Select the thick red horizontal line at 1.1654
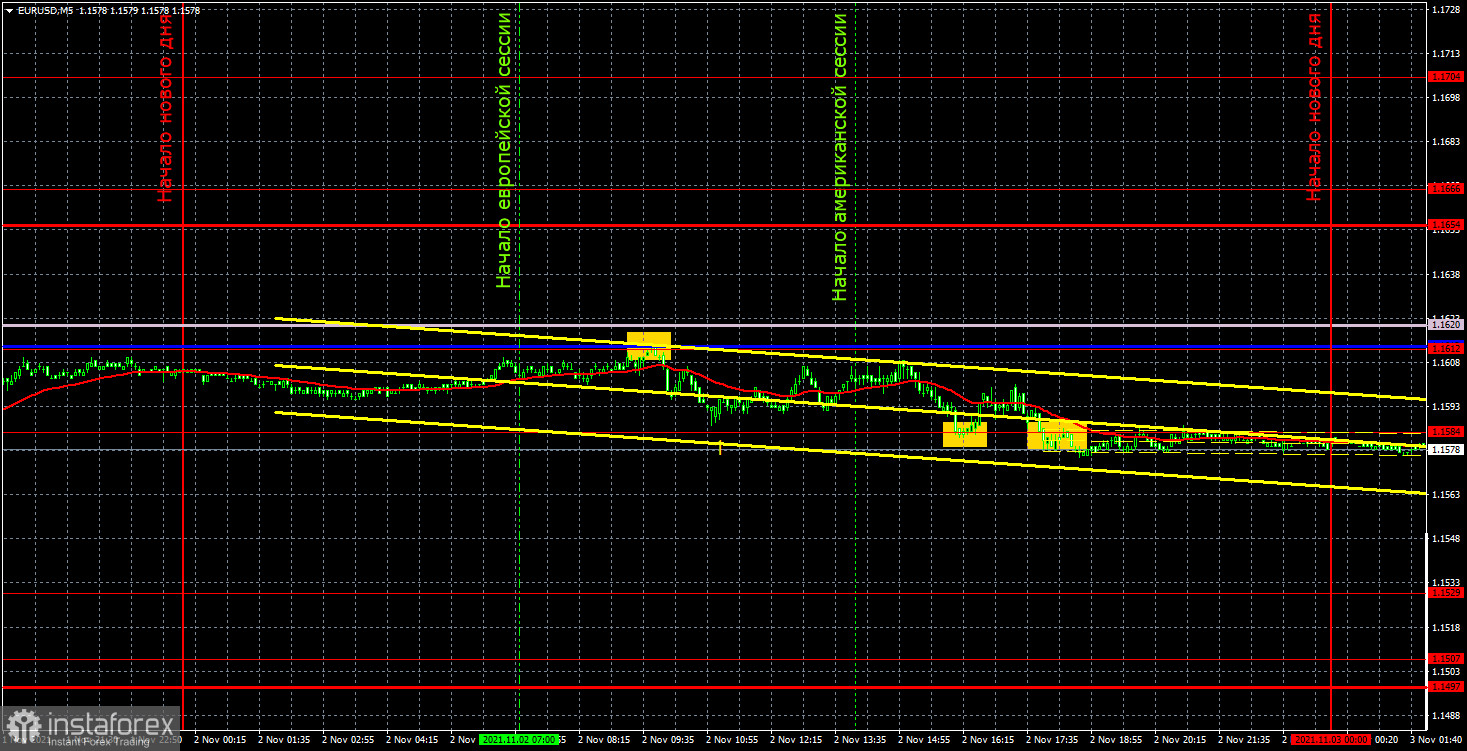The width and height of the screenshot is (1467, 751). (714, 226)
